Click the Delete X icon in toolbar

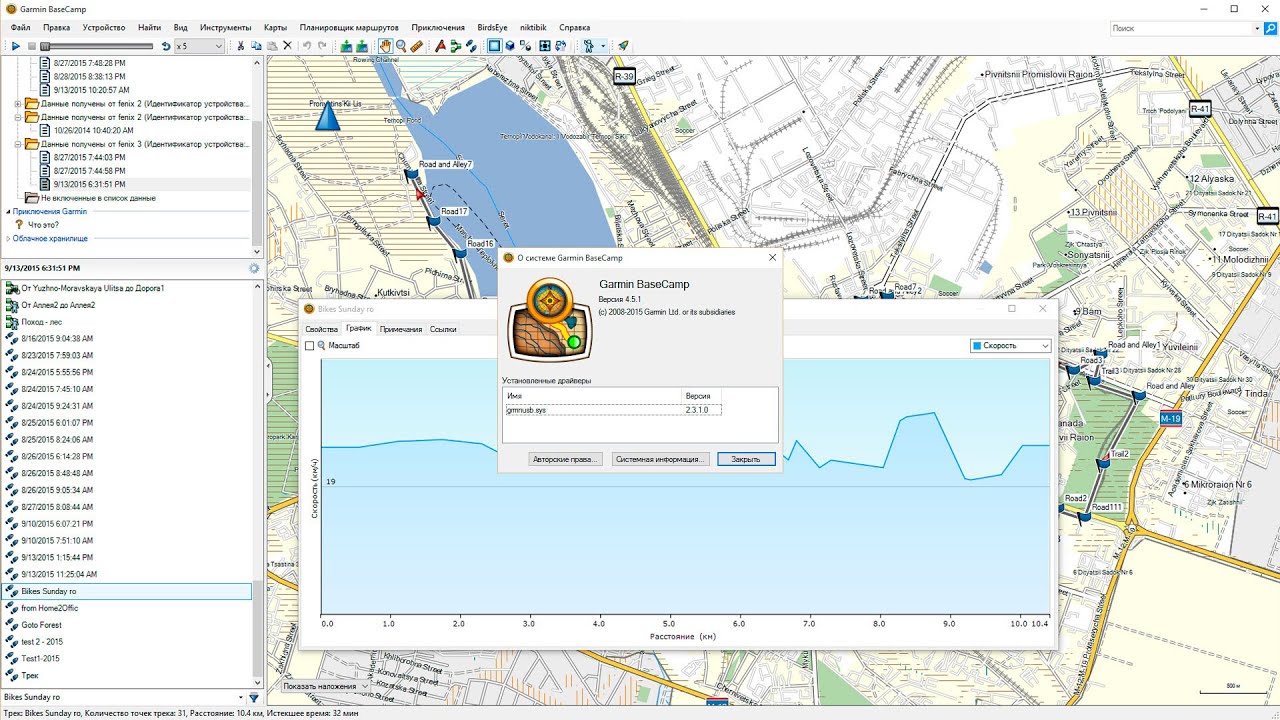[288, 46]
